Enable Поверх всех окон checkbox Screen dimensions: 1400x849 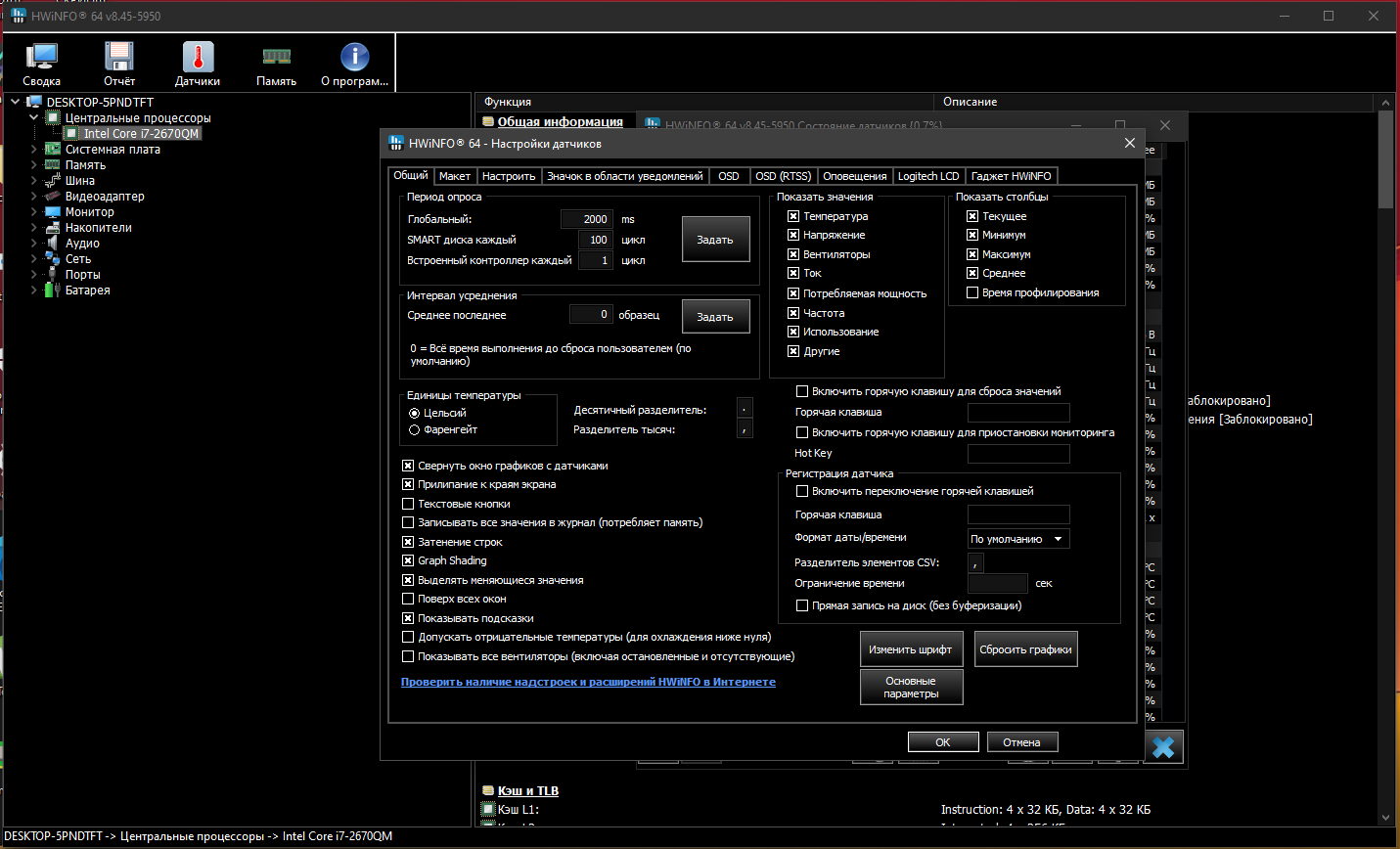click(x=408, y=599)
